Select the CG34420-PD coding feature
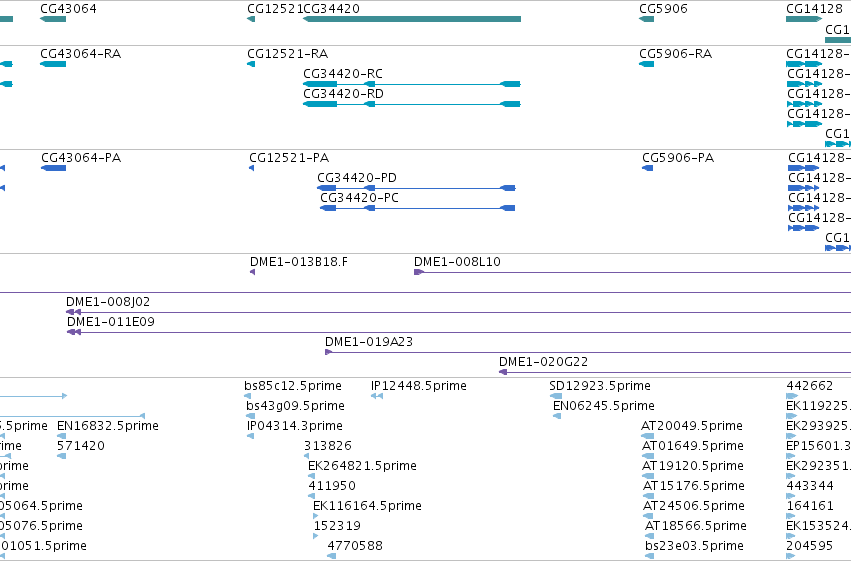The image size is (851, 561). 416,188
